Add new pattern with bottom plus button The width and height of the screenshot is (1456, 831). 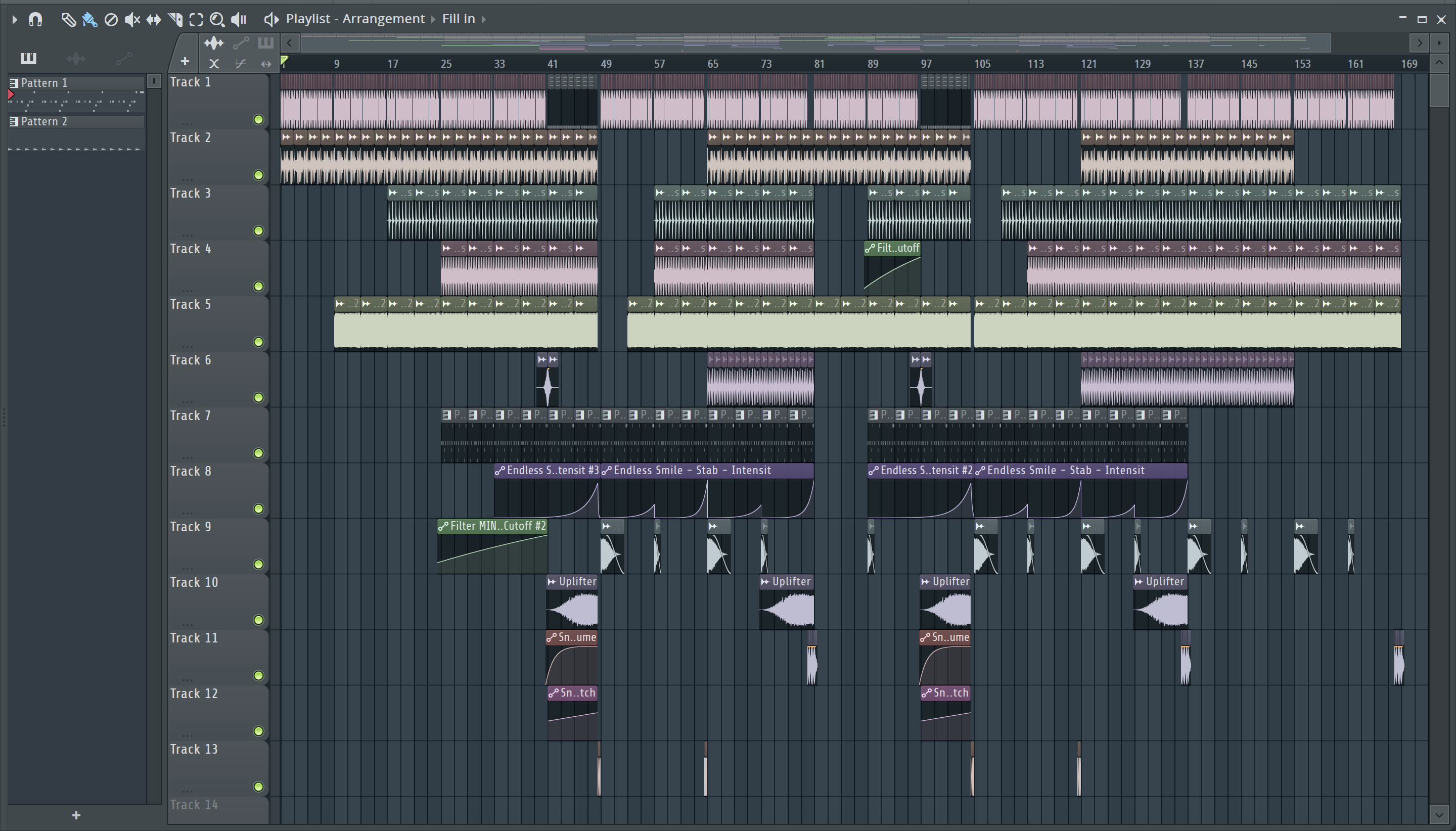(x=76, y=815)
